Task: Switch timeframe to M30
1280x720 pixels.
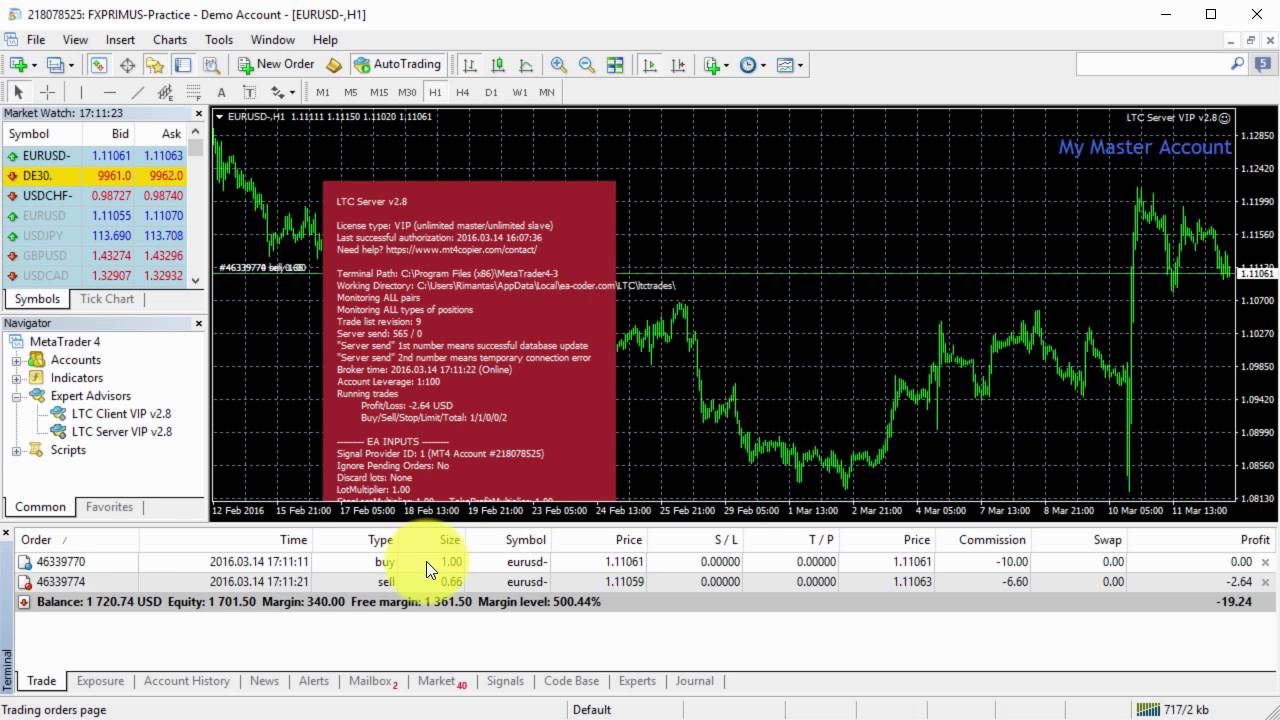Action: point(407,92)
